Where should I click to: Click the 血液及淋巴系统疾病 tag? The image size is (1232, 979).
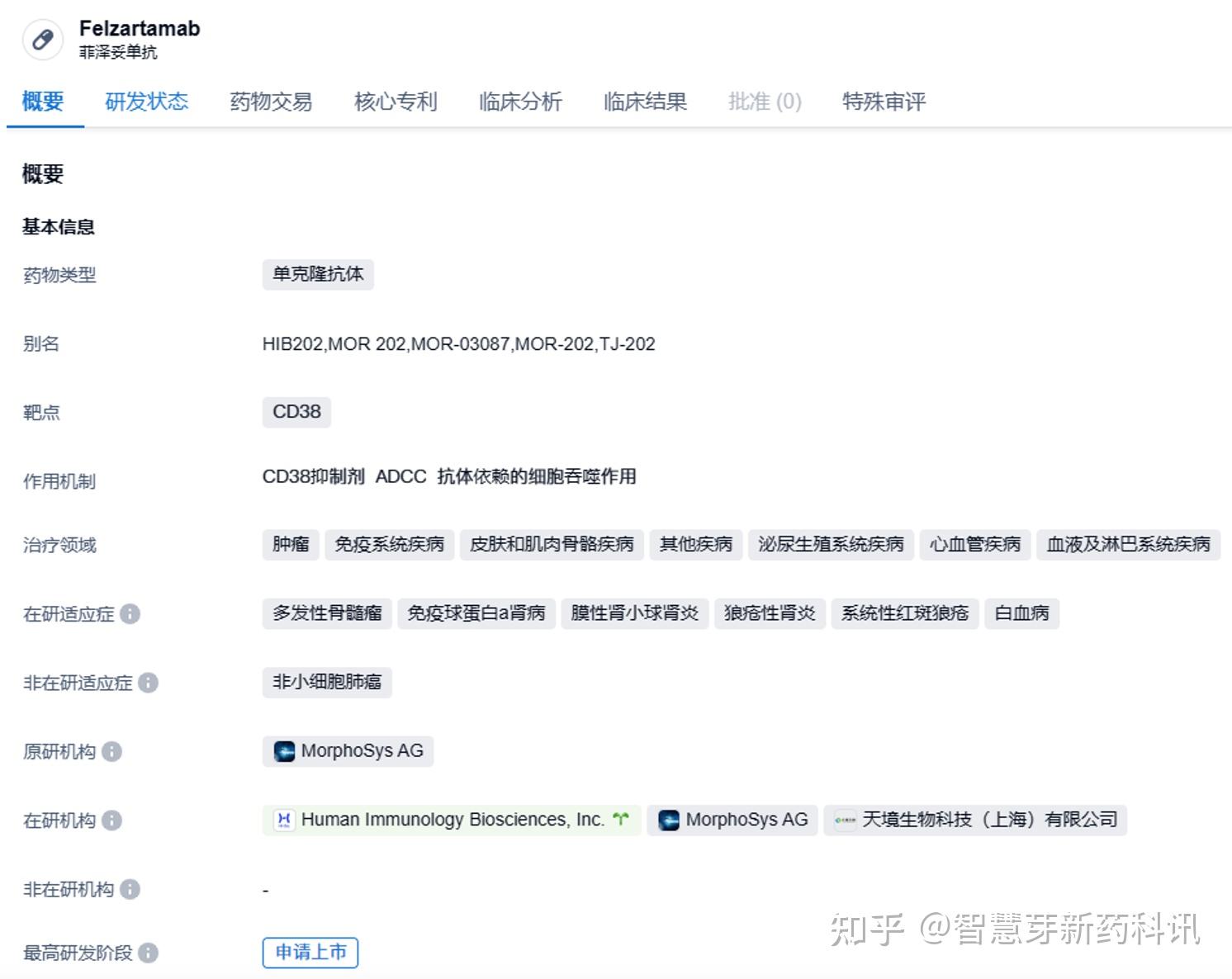click(x=1129, y=544)
